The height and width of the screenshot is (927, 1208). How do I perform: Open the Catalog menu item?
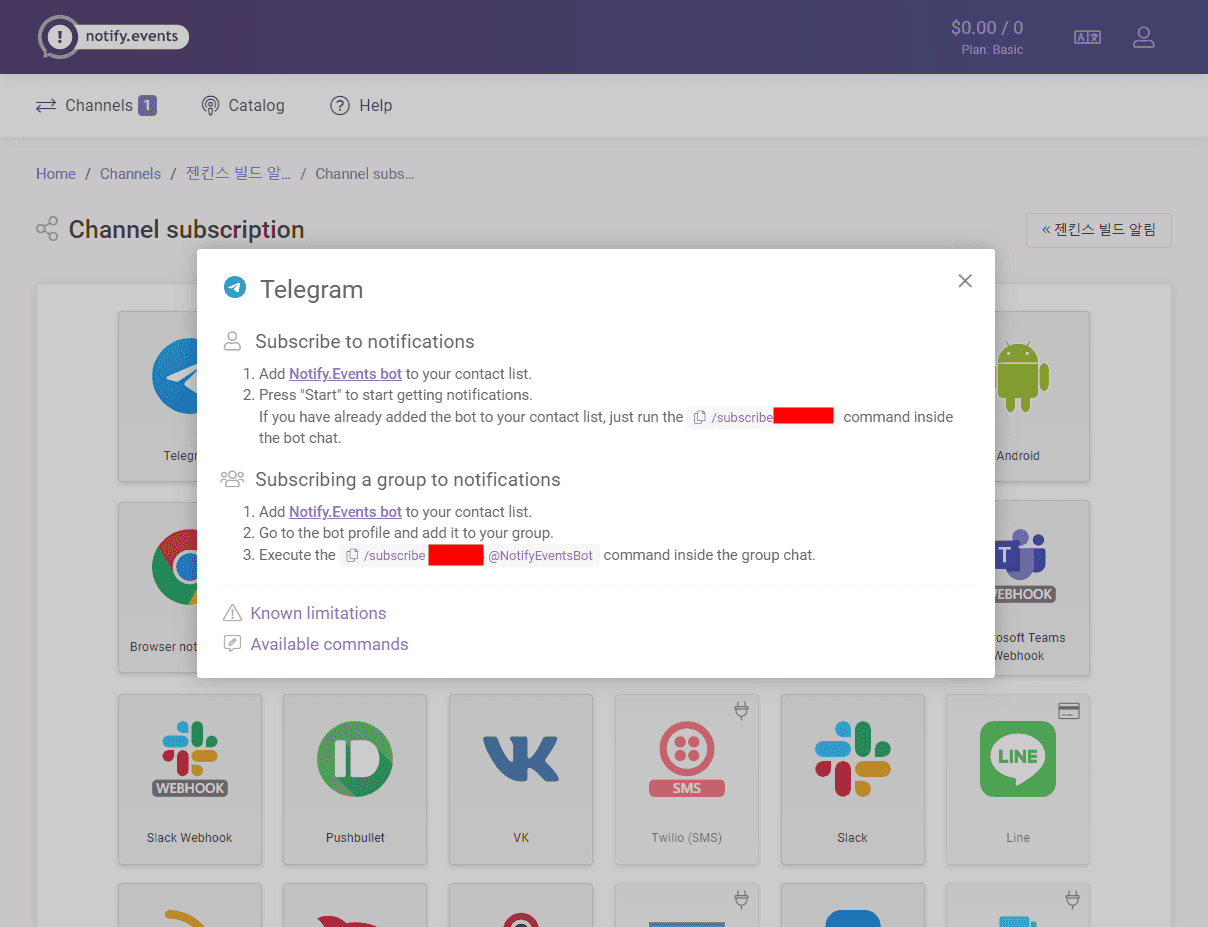pos(243,105)
